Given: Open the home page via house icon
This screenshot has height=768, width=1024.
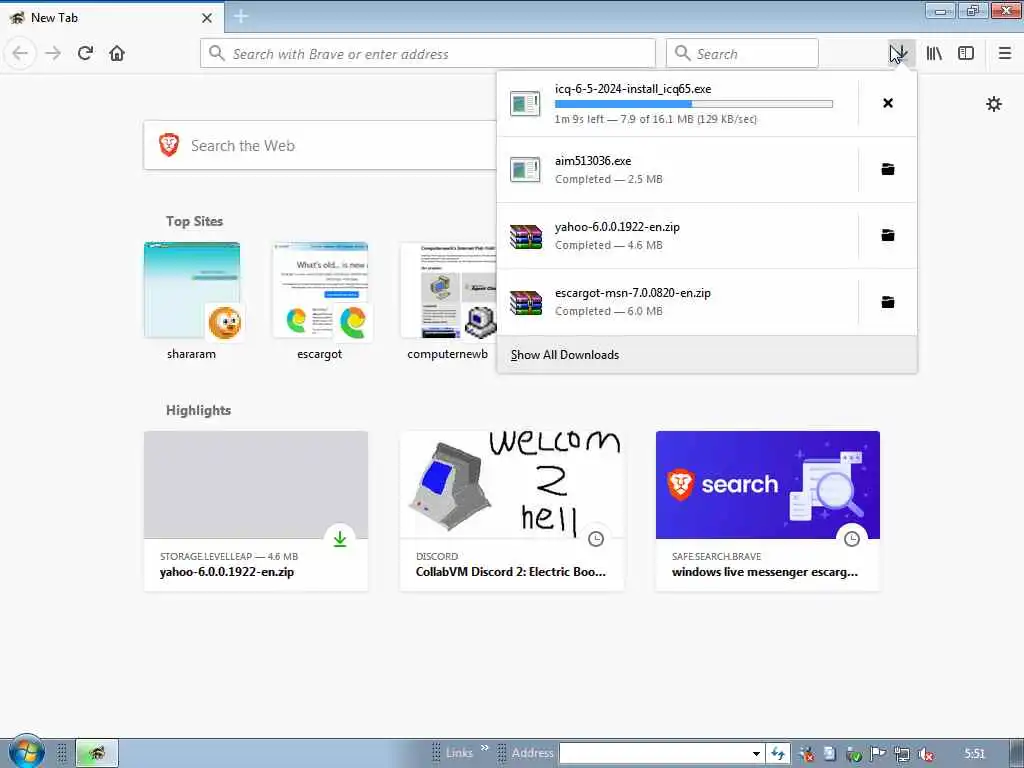Looking at the screenshot, I should (x=117, y=53).
